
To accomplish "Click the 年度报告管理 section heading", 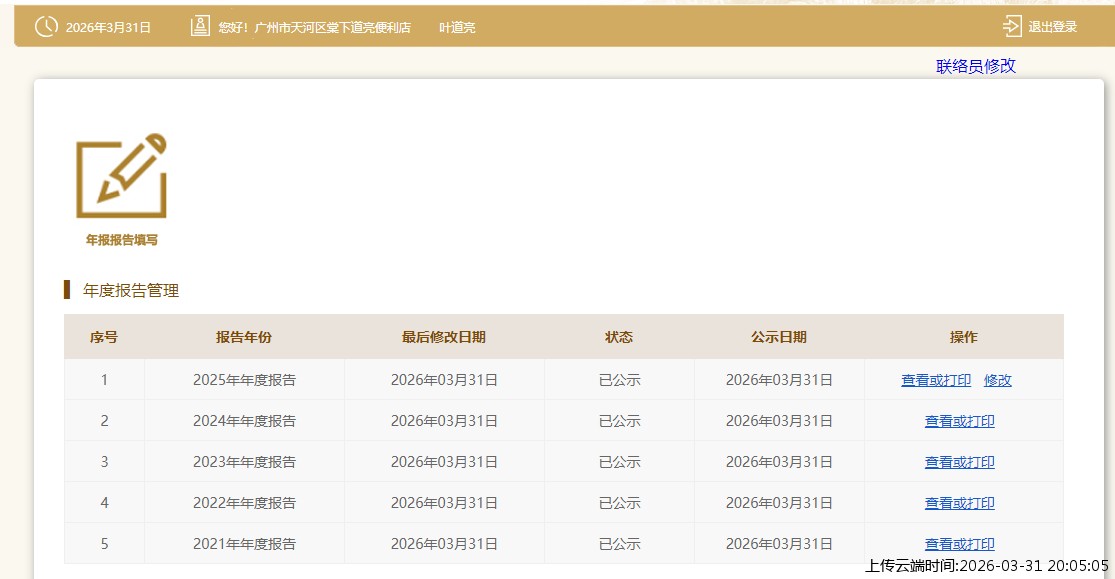I will tap(131, 291).
